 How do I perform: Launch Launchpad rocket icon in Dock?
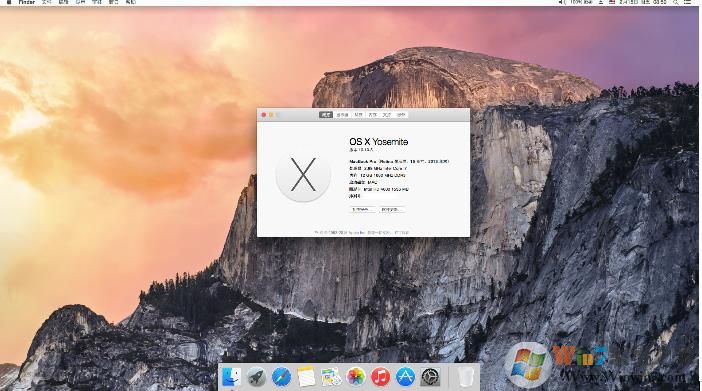pos(257,377)
